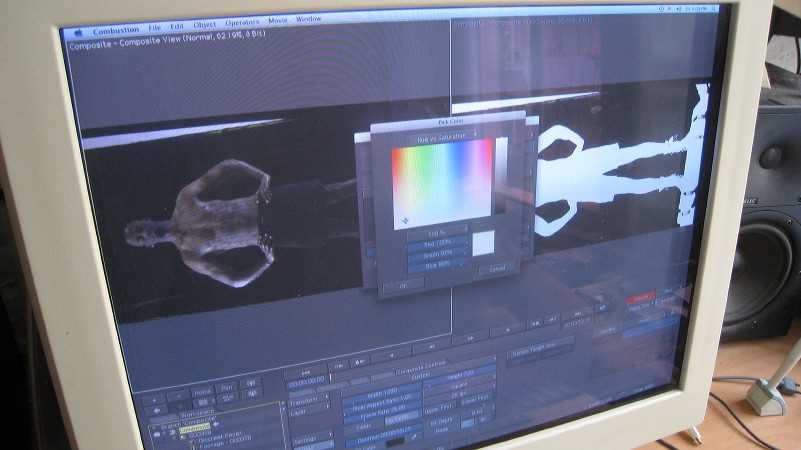Open the File menu
The image size is (801, 450).
tap(154, 28)
